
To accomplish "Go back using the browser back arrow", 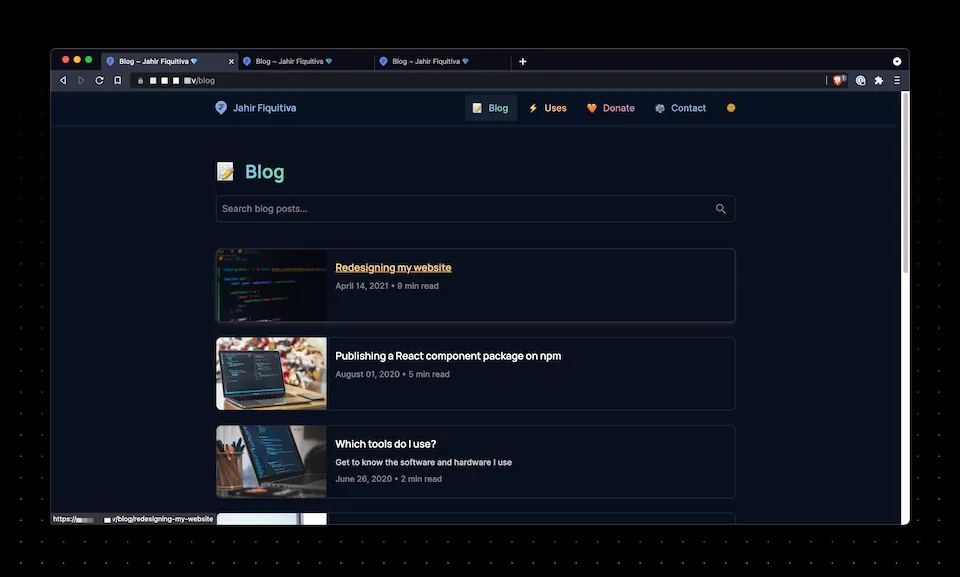I will 63,80.
